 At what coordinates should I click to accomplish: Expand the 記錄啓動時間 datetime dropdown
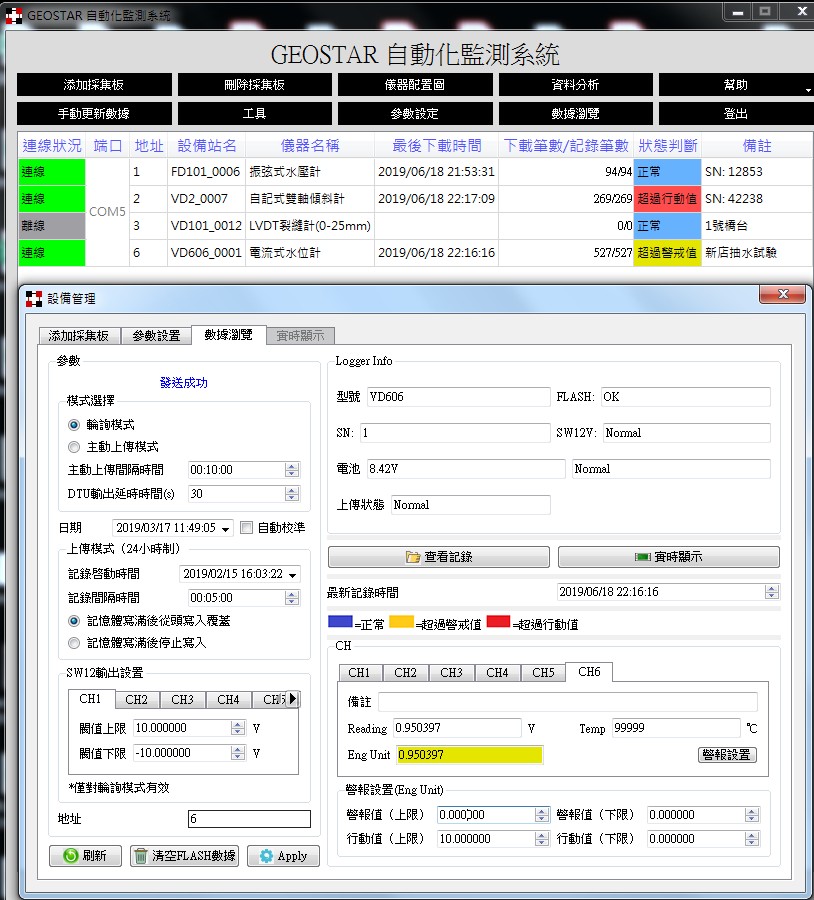click(x=292, y=575)
